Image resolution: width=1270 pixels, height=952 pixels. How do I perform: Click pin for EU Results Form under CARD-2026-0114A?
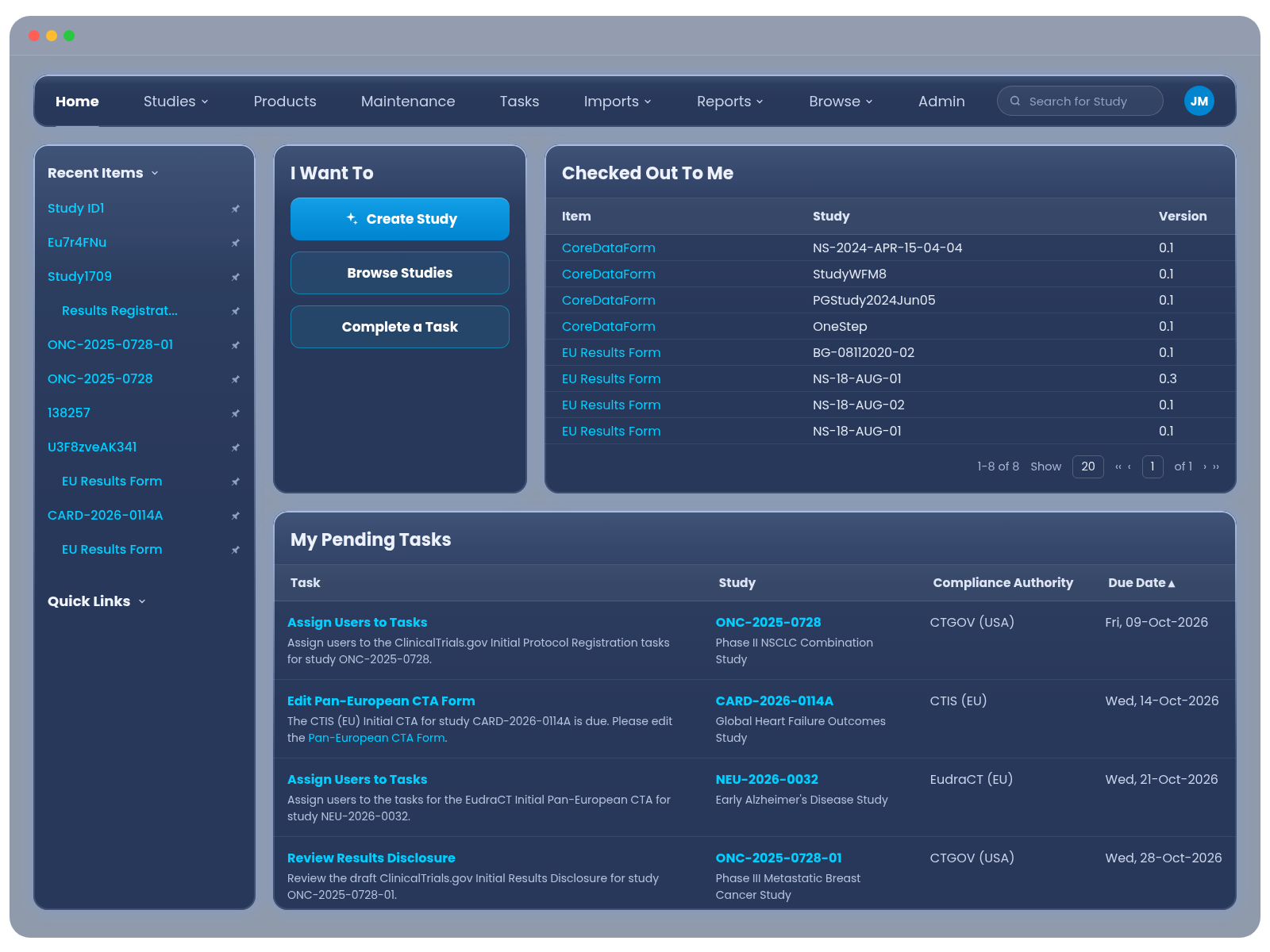tap(235, 550)
